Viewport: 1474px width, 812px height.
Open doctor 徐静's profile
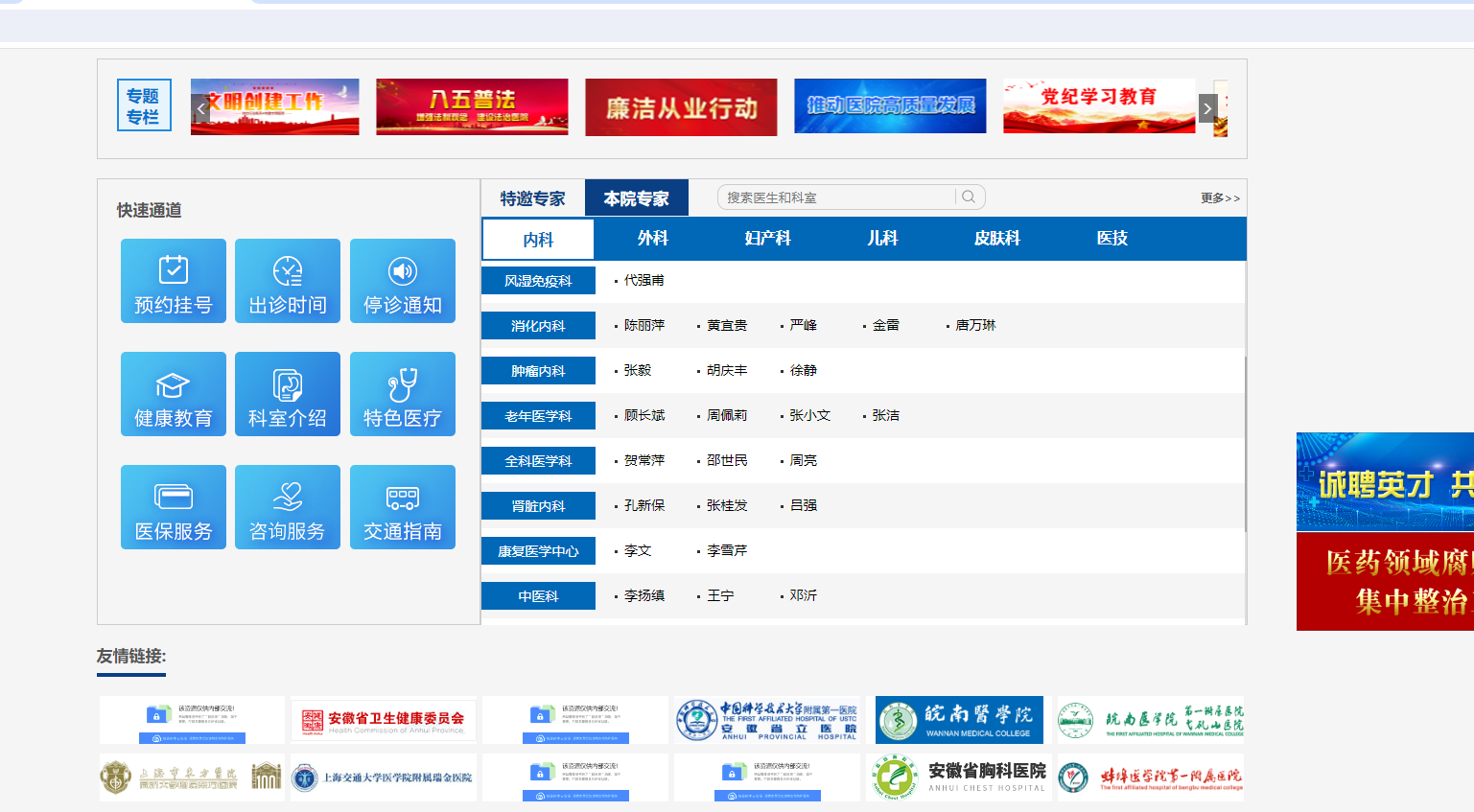tap(804, 370)
